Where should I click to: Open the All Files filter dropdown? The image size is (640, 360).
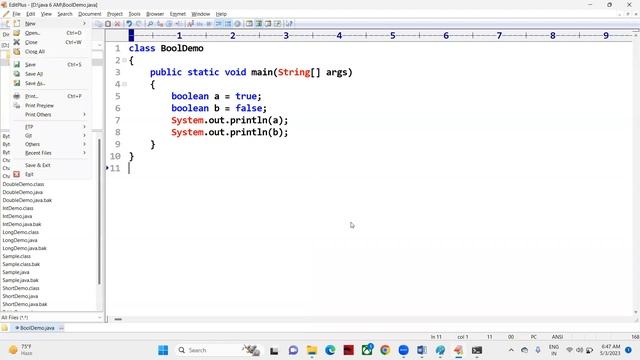click(100, 317)
